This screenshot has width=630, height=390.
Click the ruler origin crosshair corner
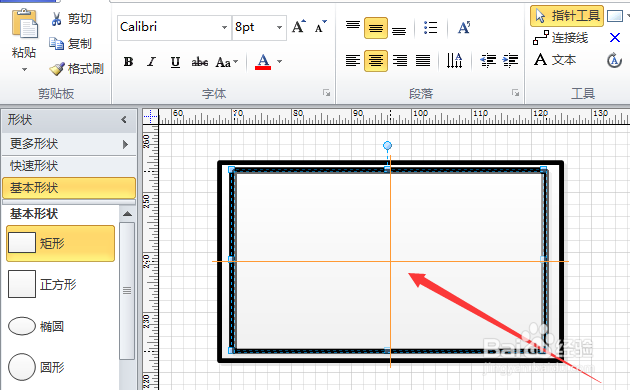coord(150,117)
